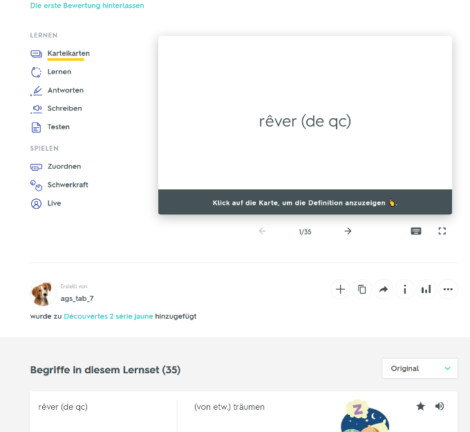Add set to class or folder plus button
Screen dimensions: 470x432
pos(340,289)
